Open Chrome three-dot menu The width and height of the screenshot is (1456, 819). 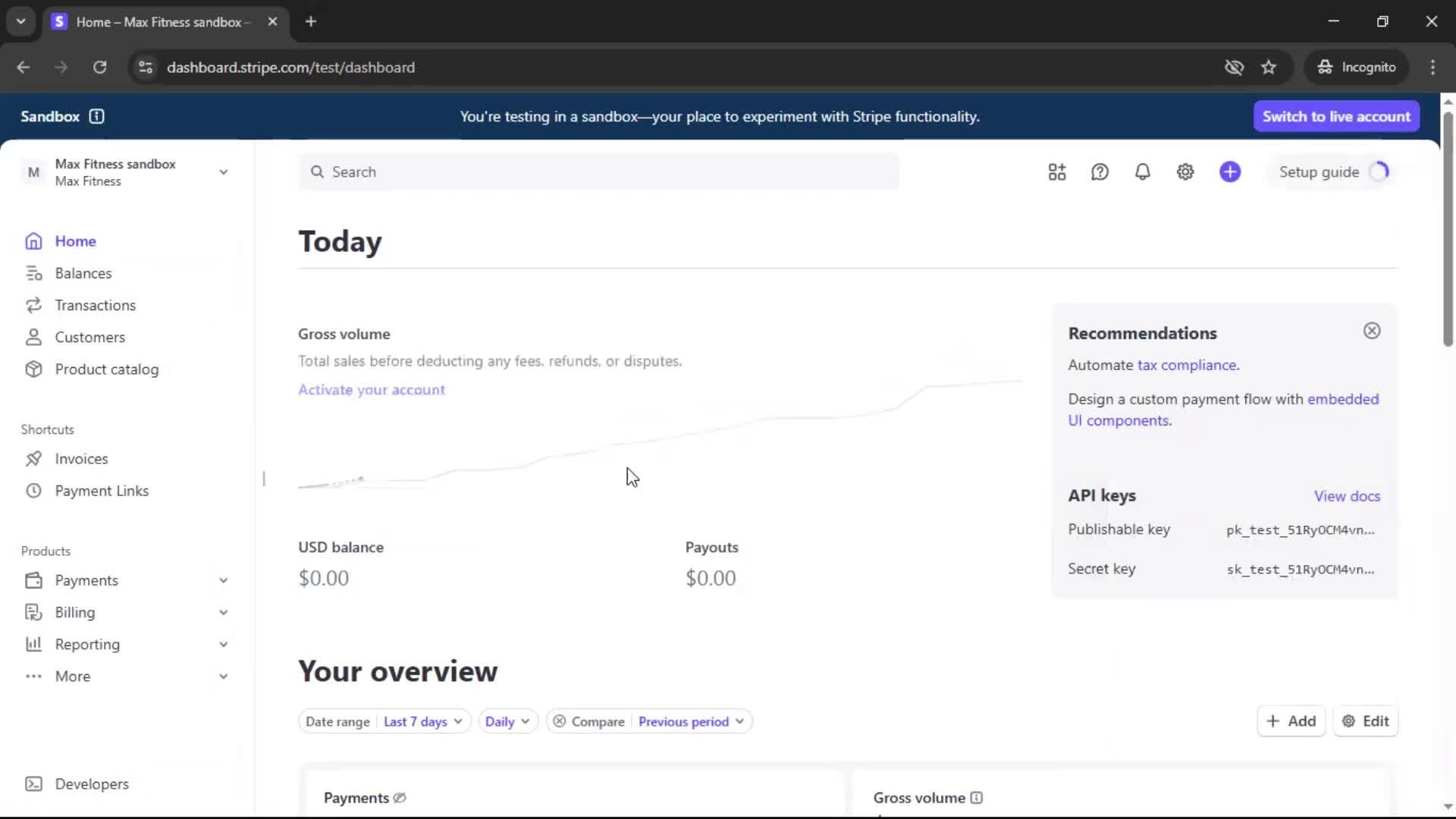point(1432,67)
